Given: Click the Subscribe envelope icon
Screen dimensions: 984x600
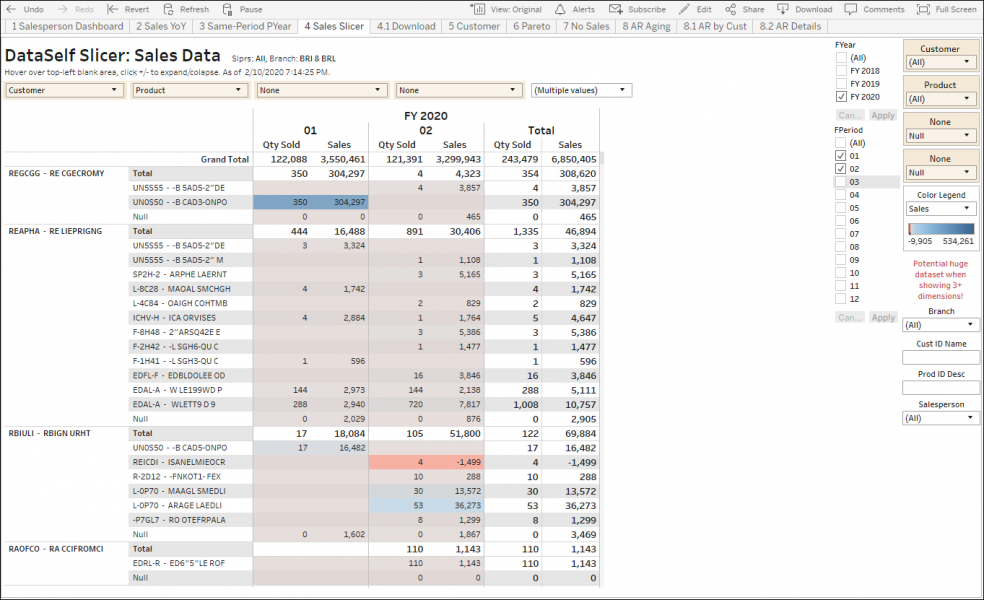Looking at the screenshot, I should coord(616,9).
